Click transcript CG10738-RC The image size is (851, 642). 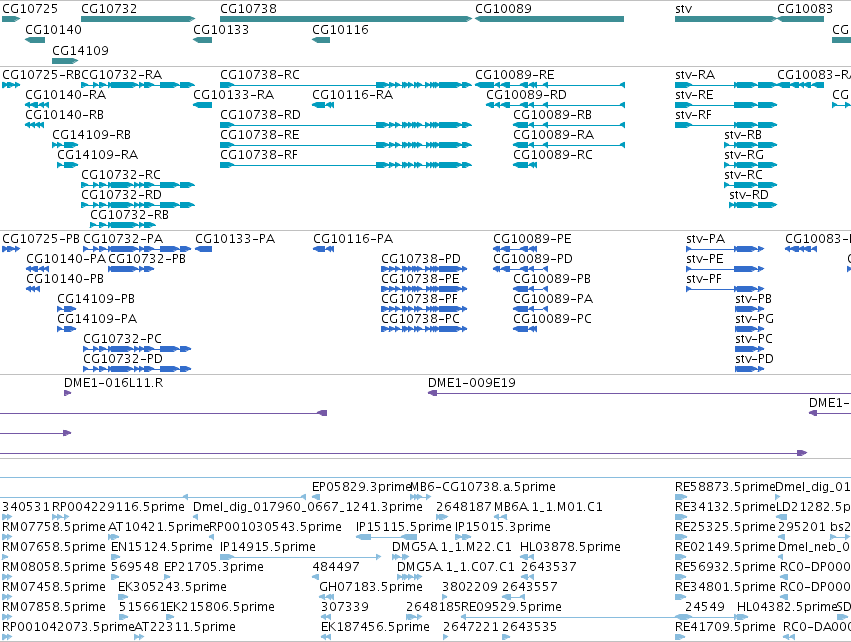click(x=346, y=85)
